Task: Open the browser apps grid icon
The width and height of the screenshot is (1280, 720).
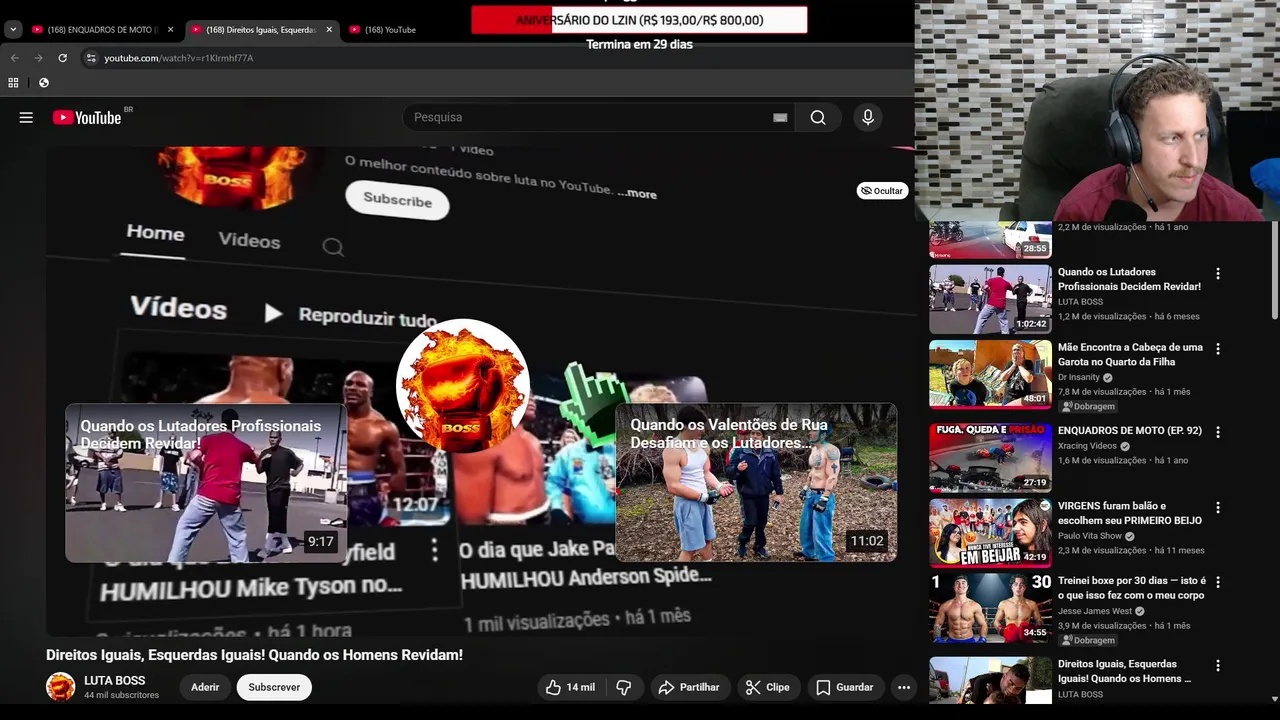Action: 13,82
